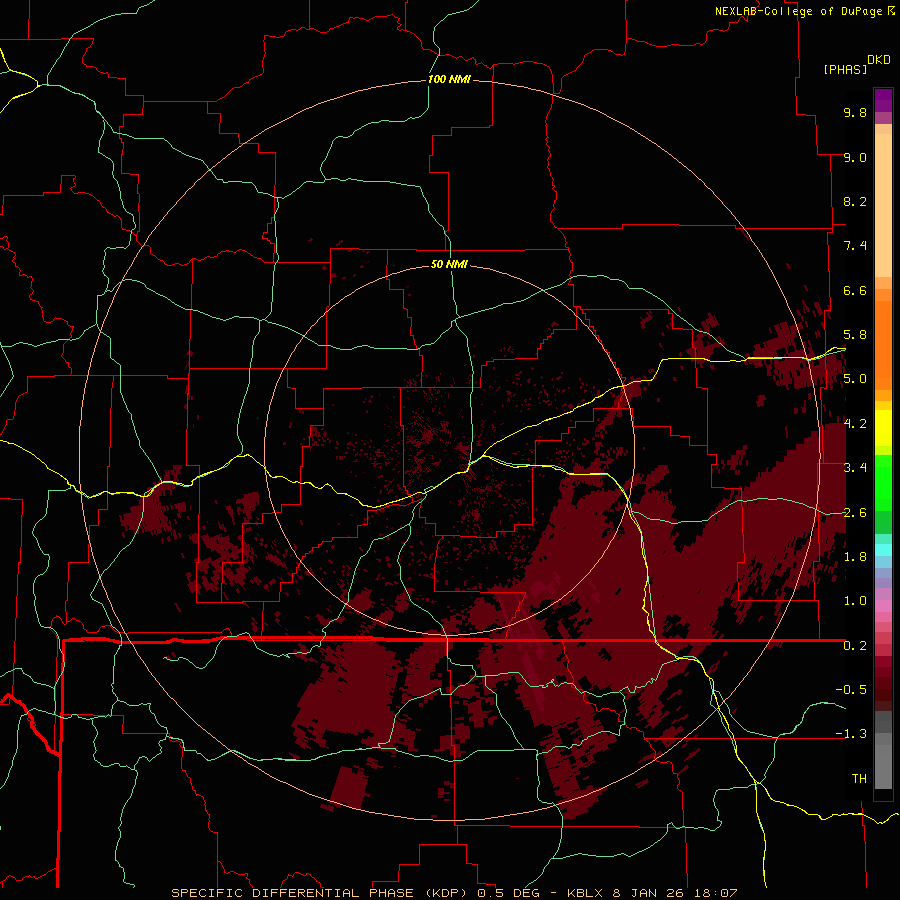Click the 1.0 value on the scale
The image size is (900, 900).
[855, 601]
